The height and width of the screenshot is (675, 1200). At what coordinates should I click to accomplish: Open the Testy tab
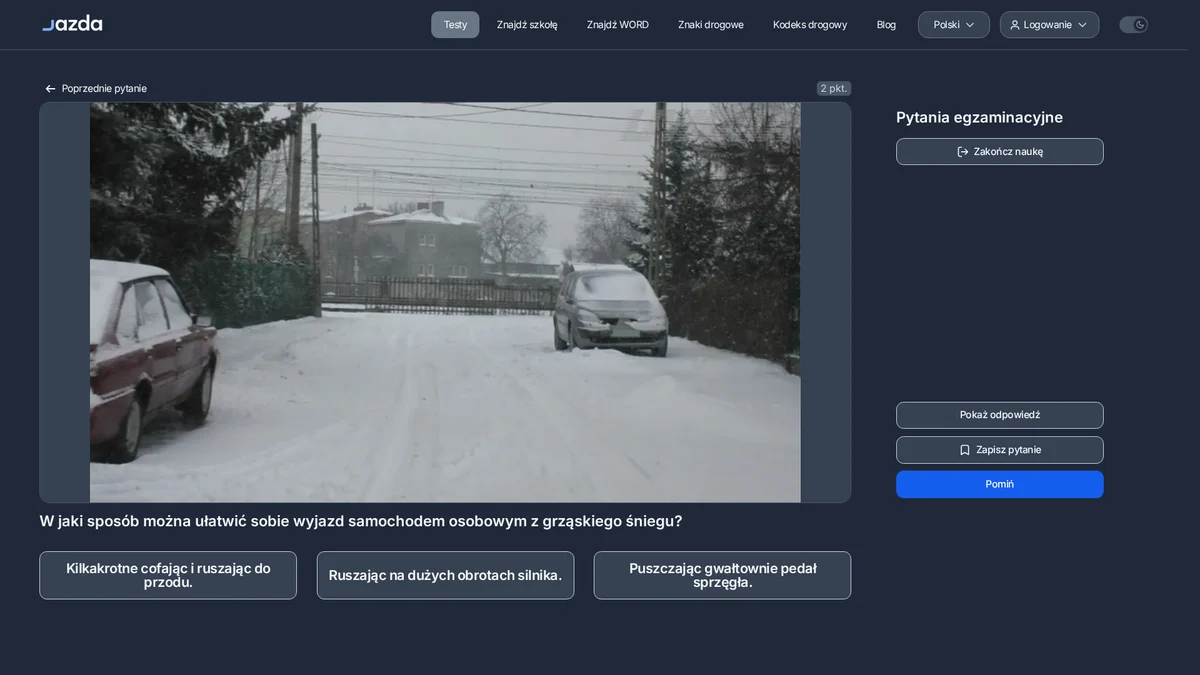[x=455, y=25]
